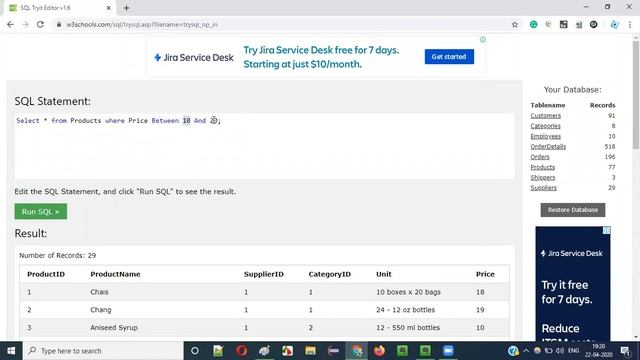Open the Shippers table link
Viewport: 640px width, 360px height.
(x=543, y=178)
